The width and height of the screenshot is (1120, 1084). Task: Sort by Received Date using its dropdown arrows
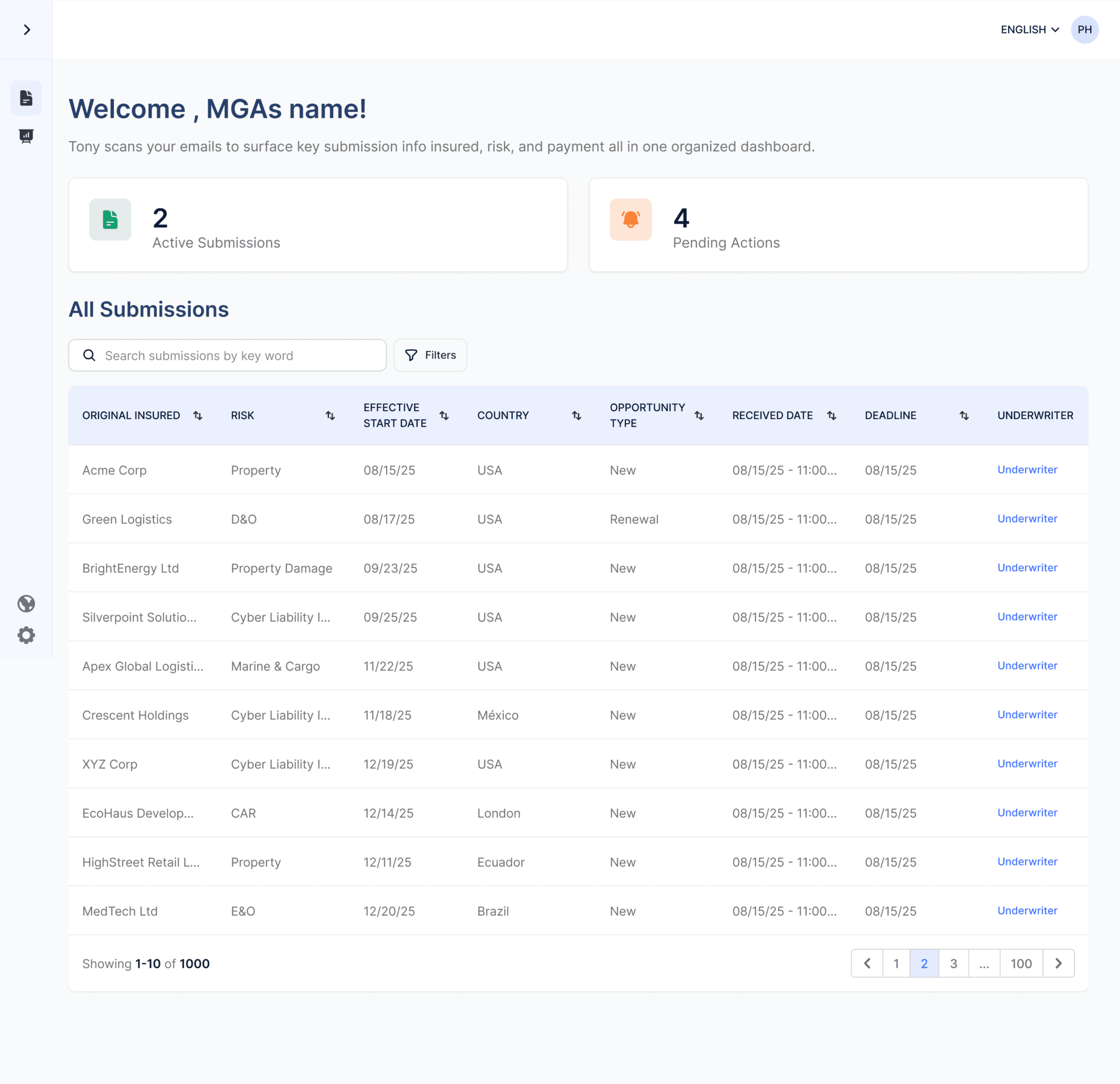(x=831, y=415)
